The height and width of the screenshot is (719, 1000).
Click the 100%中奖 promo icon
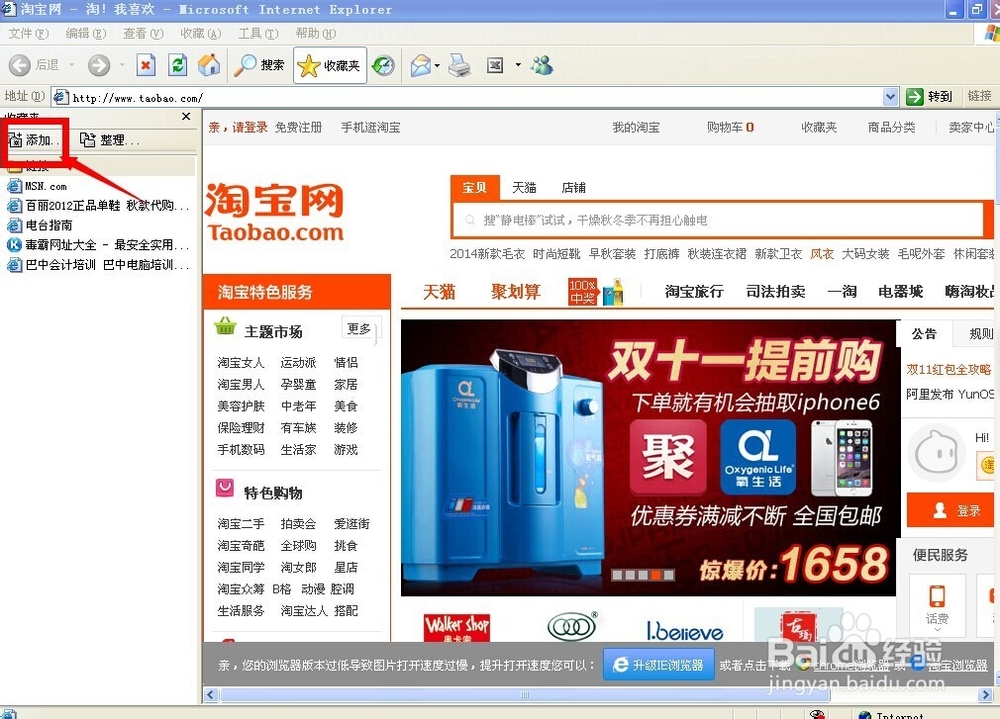coord(595,292)
